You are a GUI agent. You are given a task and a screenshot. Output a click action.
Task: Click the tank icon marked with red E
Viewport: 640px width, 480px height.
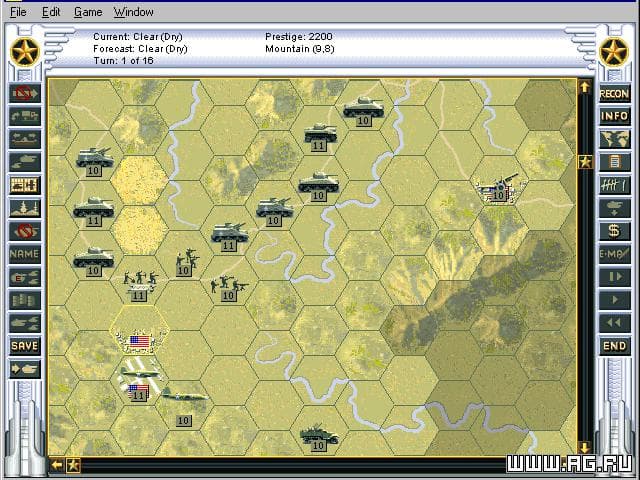coord(24,277)
